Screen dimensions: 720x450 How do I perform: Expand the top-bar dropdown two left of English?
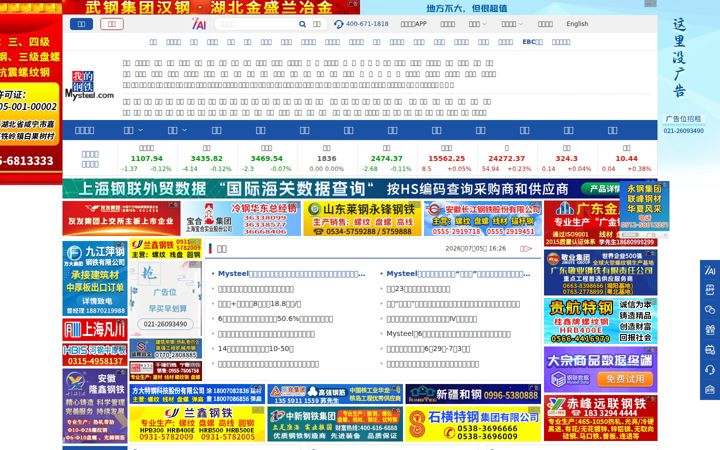click(x=512, y=24)
